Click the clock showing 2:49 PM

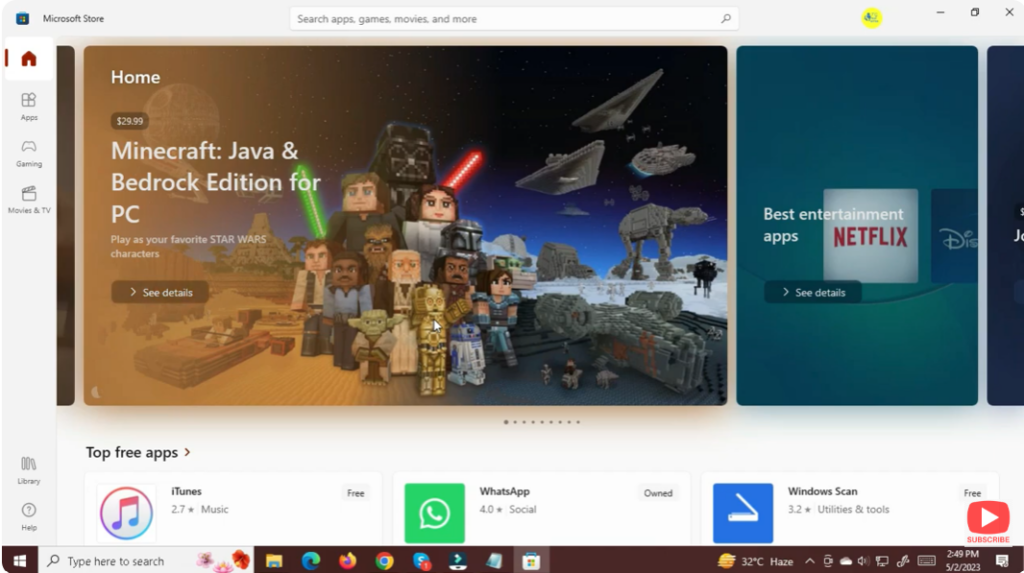pos(963,561)
